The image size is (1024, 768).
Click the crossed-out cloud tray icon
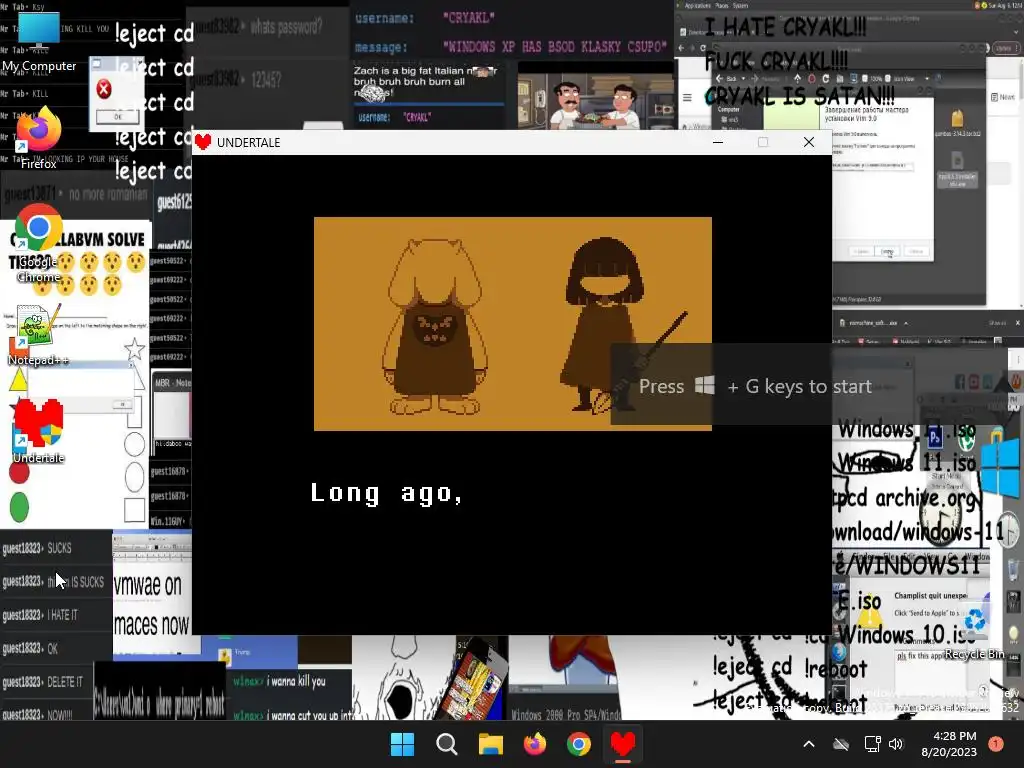[841, 744]
